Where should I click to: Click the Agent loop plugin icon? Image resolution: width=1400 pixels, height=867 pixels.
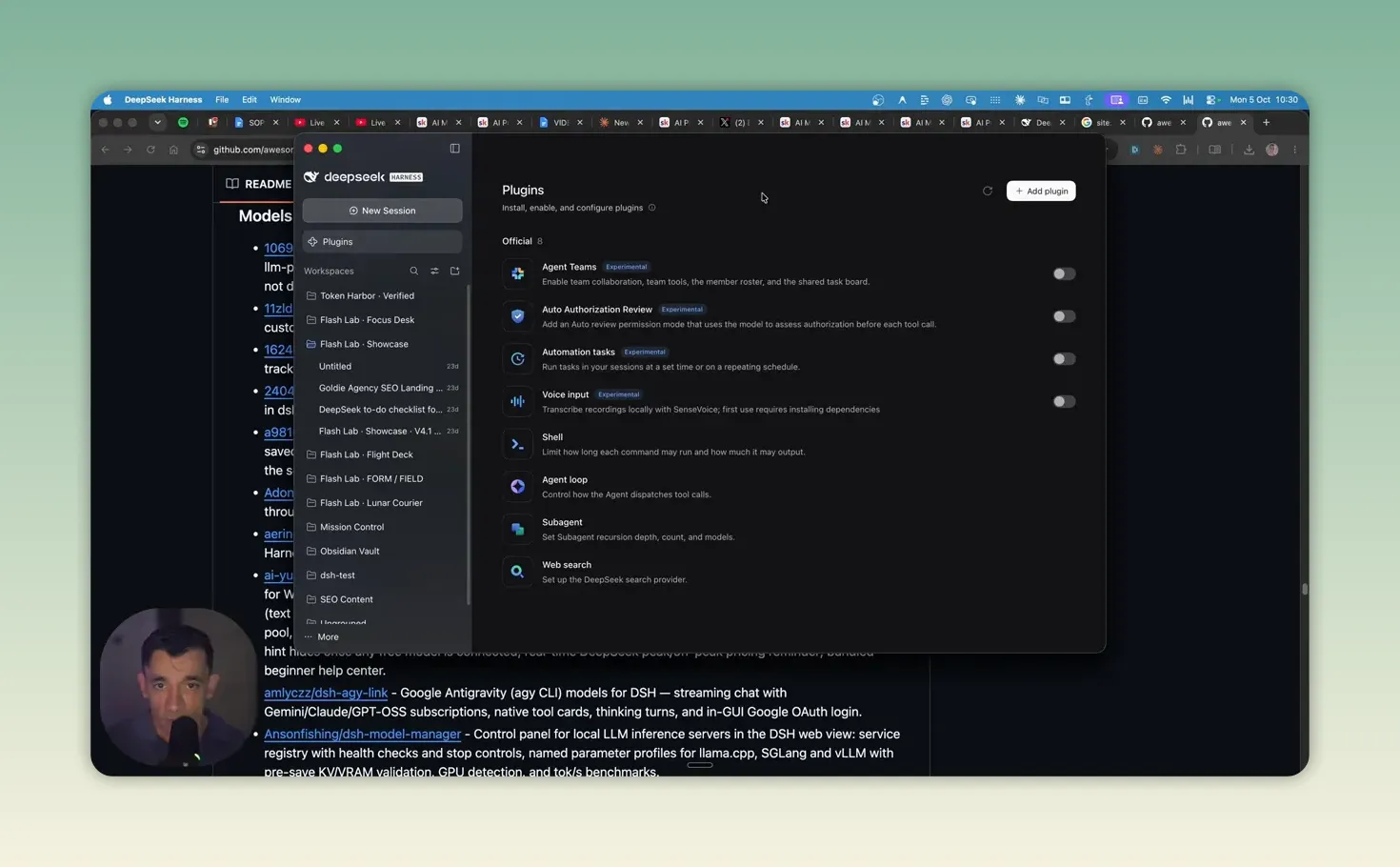pos(517,487)
